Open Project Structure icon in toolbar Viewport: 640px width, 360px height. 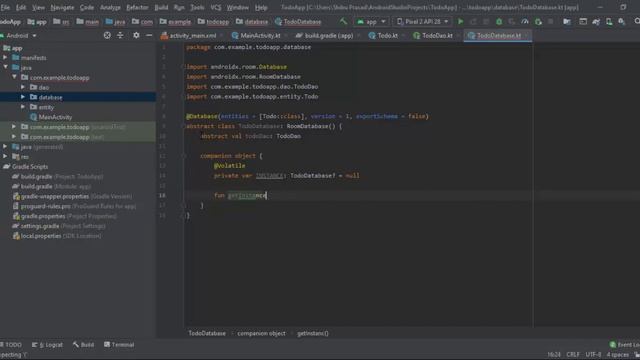click(567, 21)
